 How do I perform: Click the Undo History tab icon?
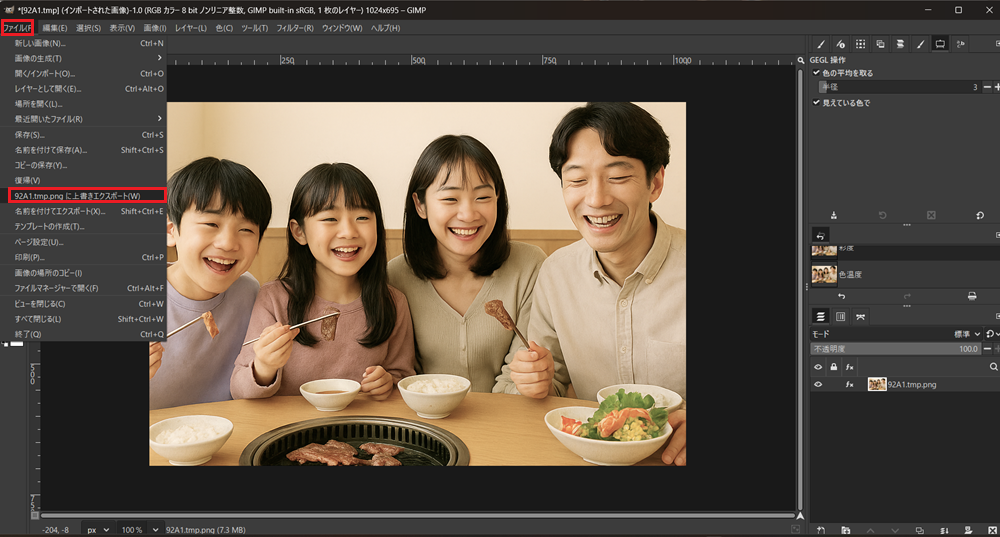[820, 235]
